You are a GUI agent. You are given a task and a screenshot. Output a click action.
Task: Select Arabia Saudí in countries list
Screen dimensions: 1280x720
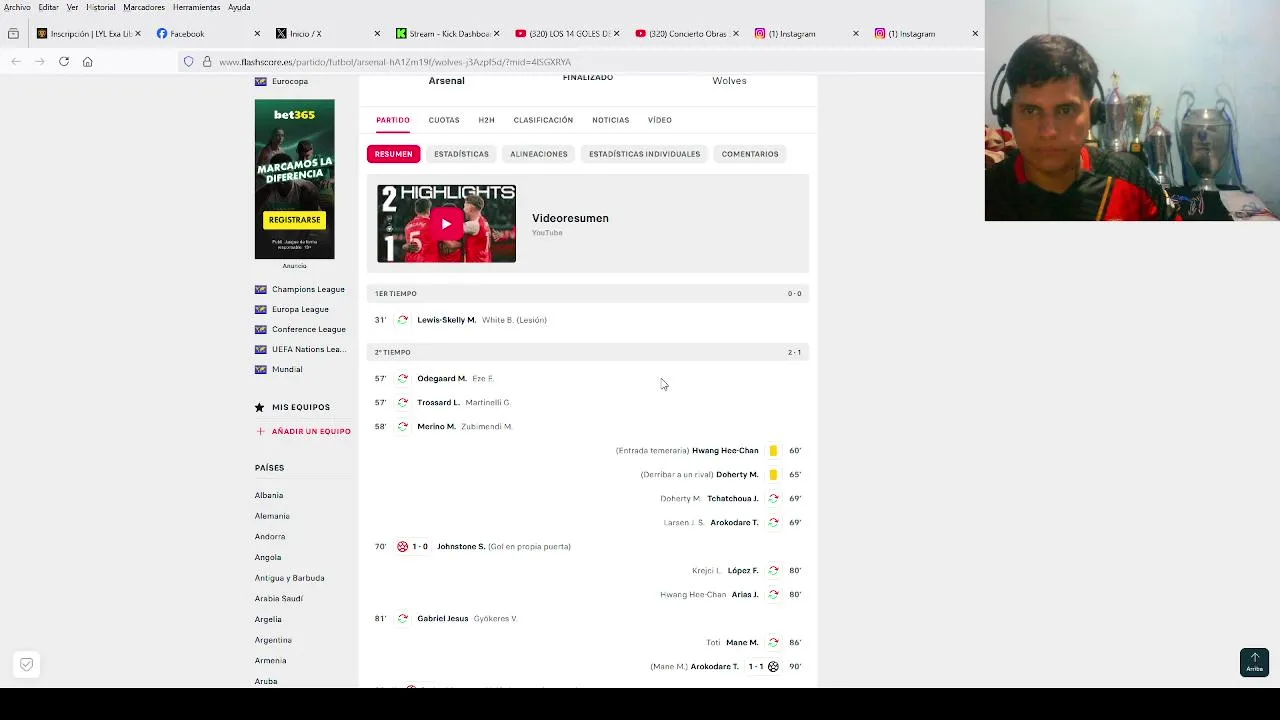click(x=278, y=598)
